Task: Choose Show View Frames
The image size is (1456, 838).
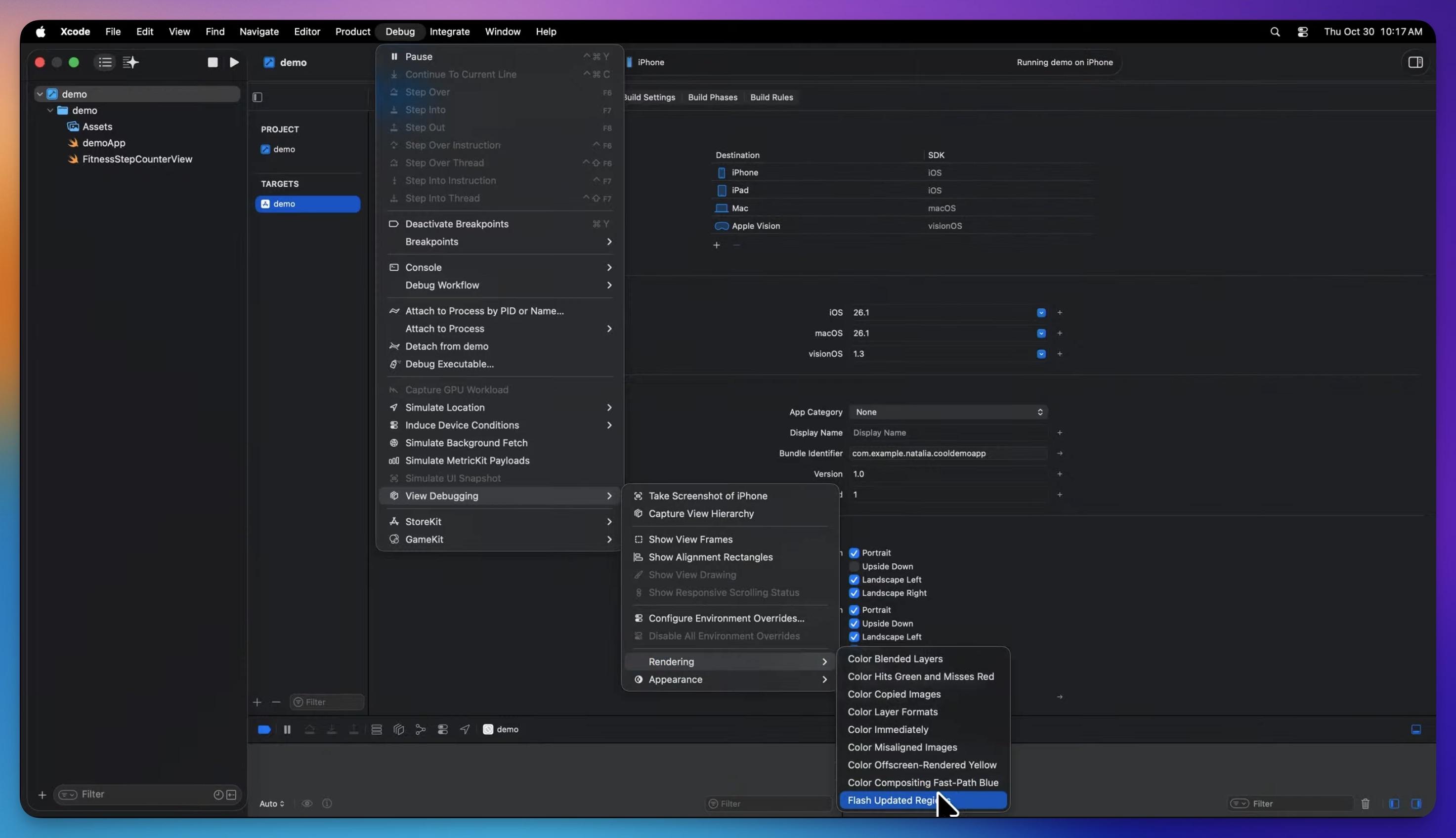Action: 730,539
